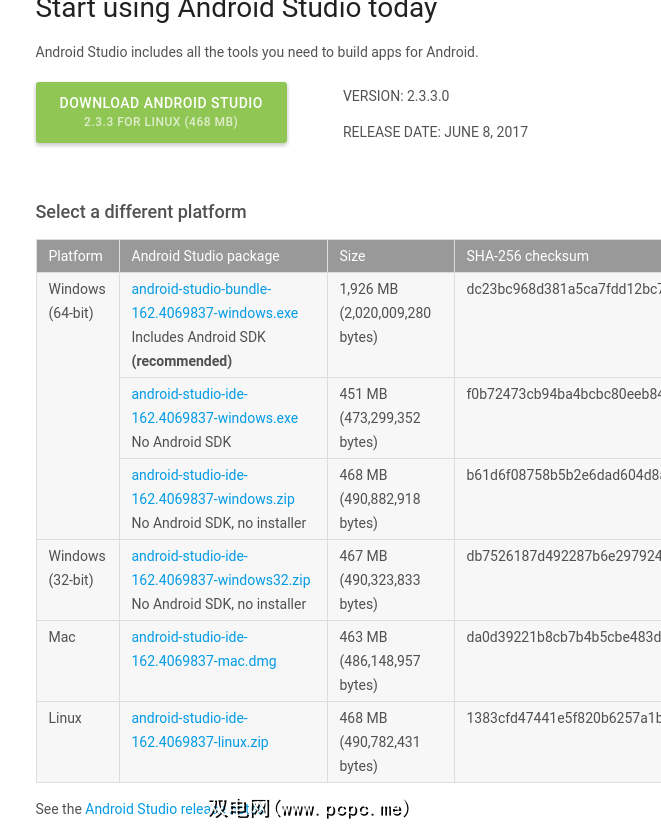Download the Mac .dmg package
The width and height of the screenshot is (661, 832).
point(203,649)
